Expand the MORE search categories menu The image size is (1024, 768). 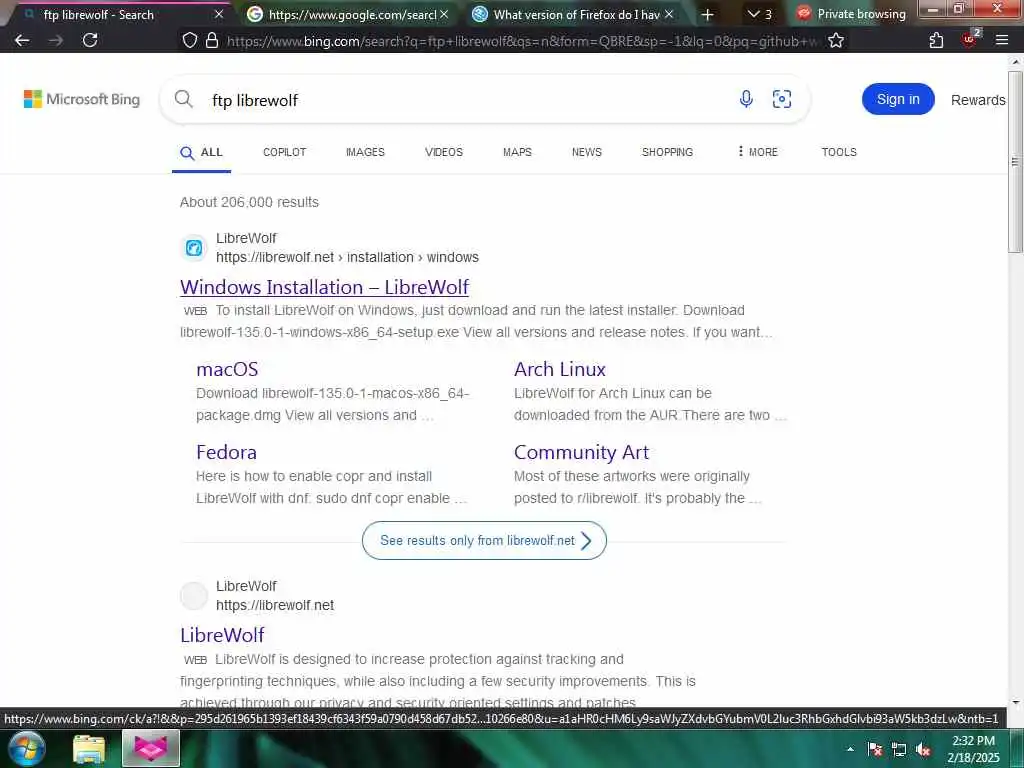point(758,152)
